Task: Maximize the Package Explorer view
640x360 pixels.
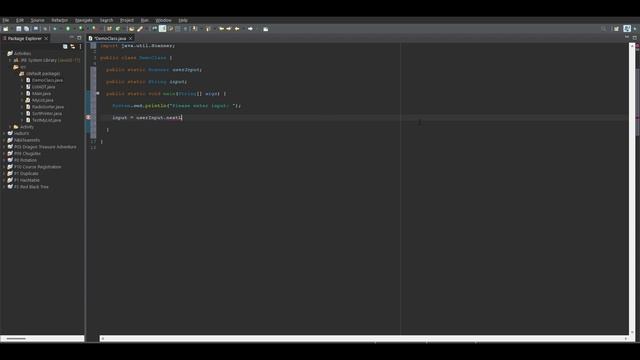Action: pos(79,38)
